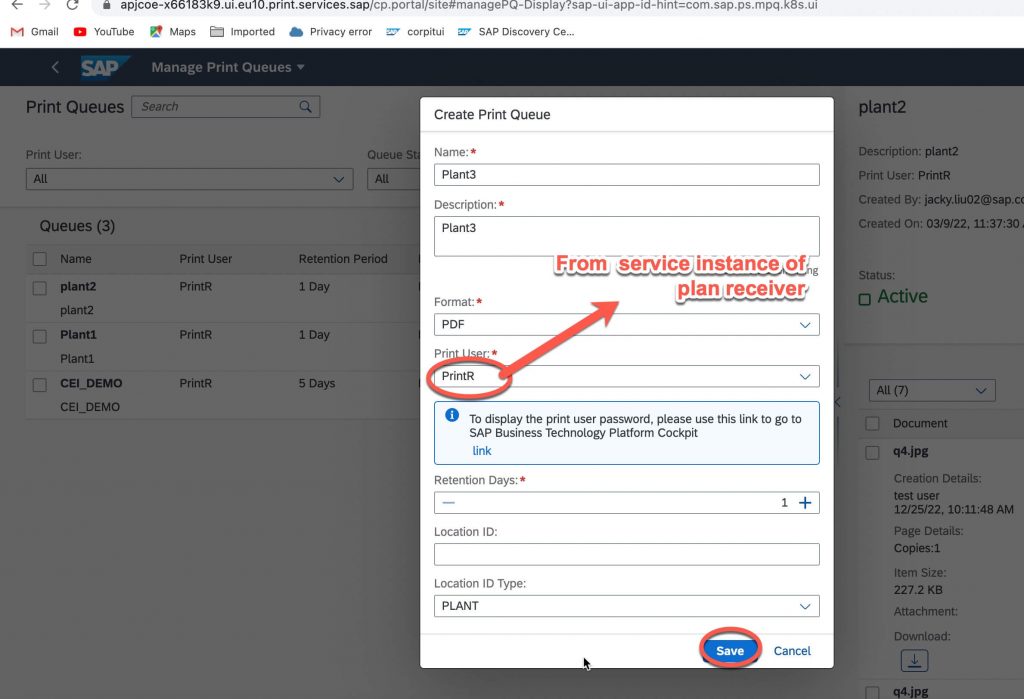
Task: Click the '227.2 KB' item size value
Action: [x=918, y=589]
